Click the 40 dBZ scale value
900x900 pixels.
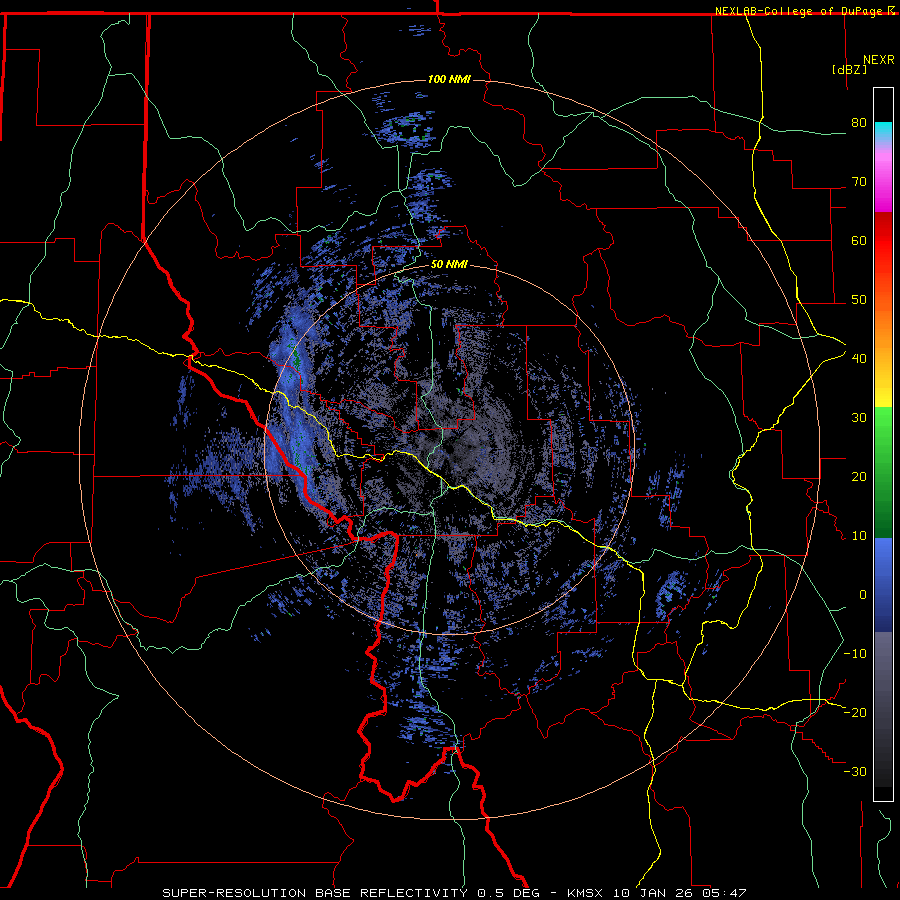pyautogui.click(x=859, y=359)
